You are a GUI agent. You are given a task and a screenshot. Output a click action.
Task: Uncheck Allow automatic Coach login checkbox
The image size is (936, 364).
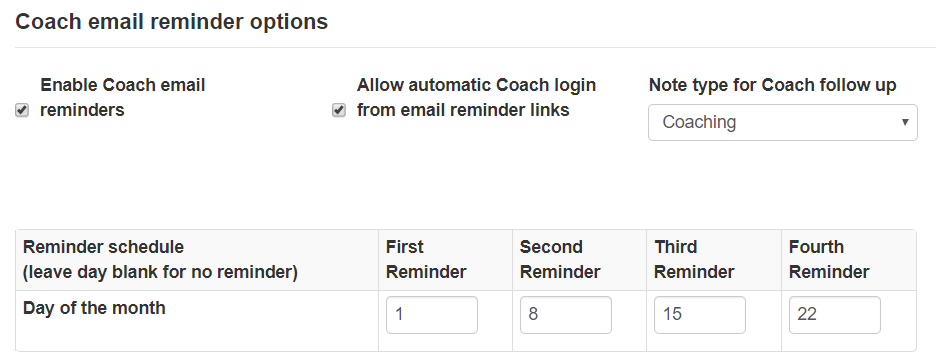pos(339,110)
